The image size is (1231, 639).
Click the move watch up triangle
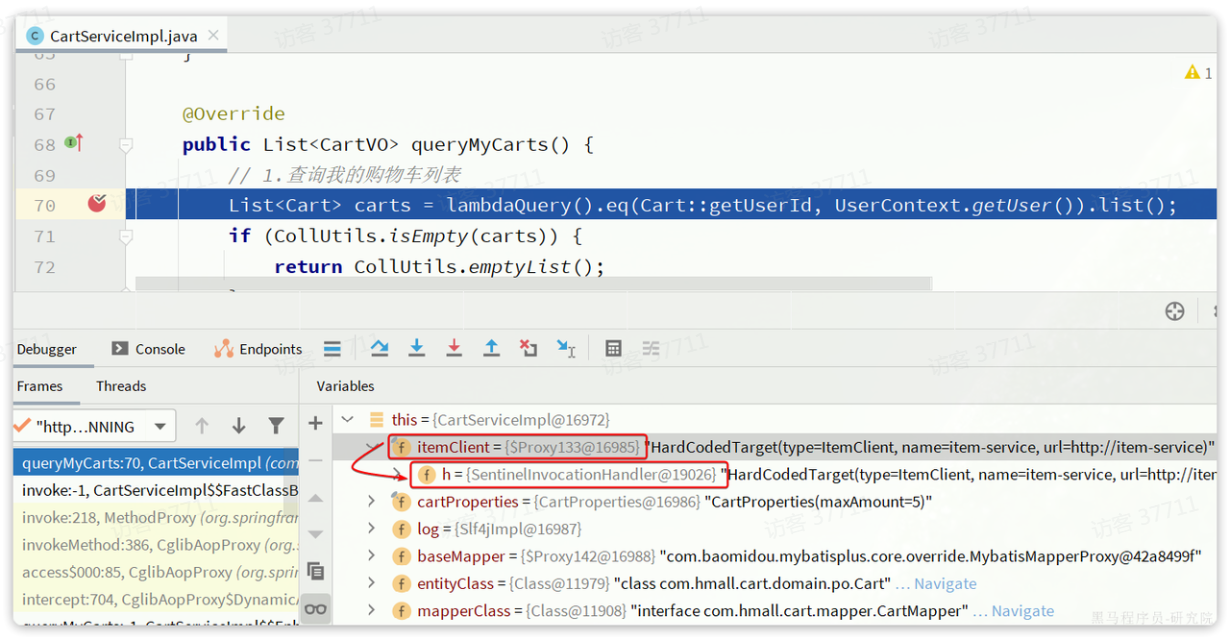(315, 497)
